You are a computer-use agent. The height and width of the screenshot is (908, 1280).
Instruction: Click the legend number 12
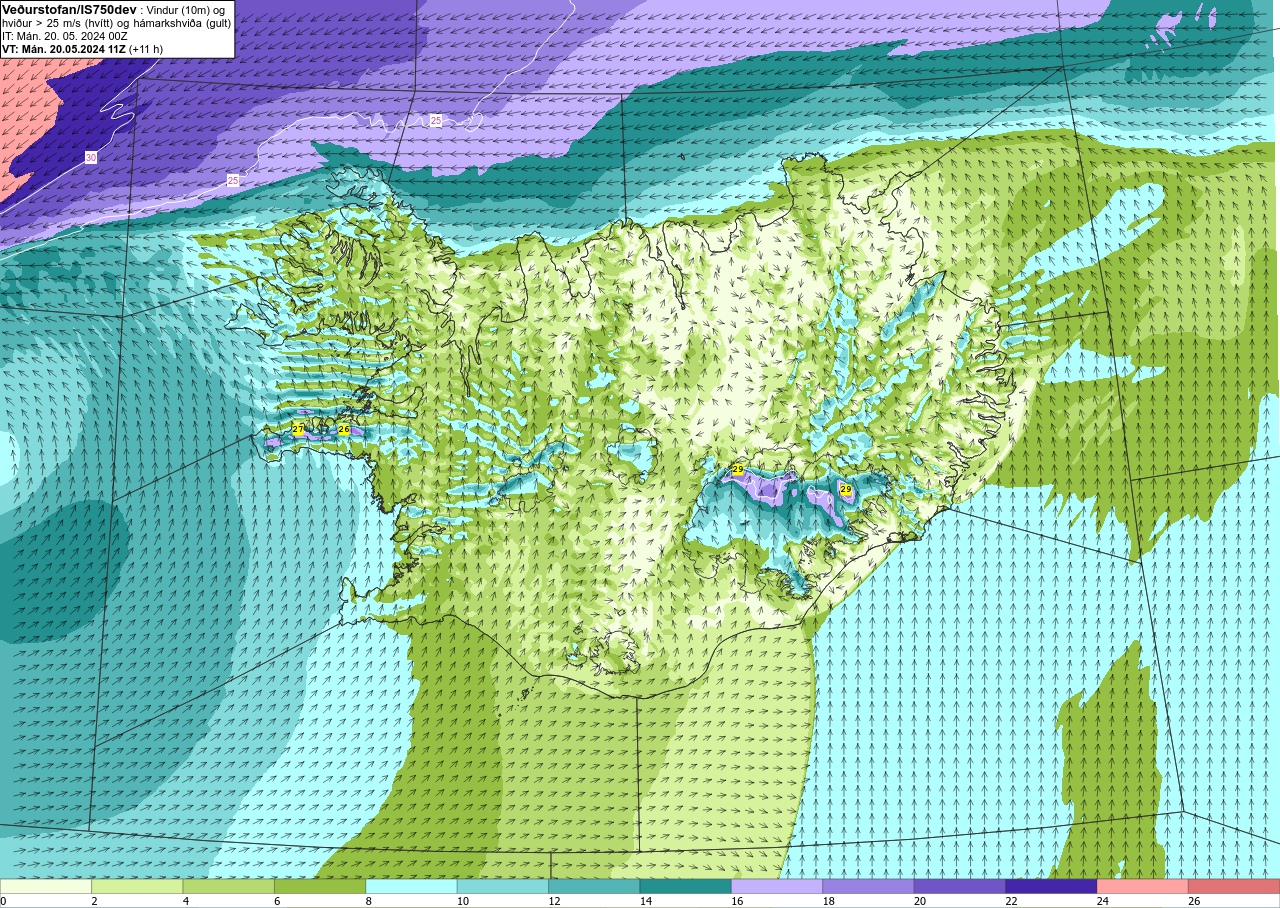tap(554, 901)
